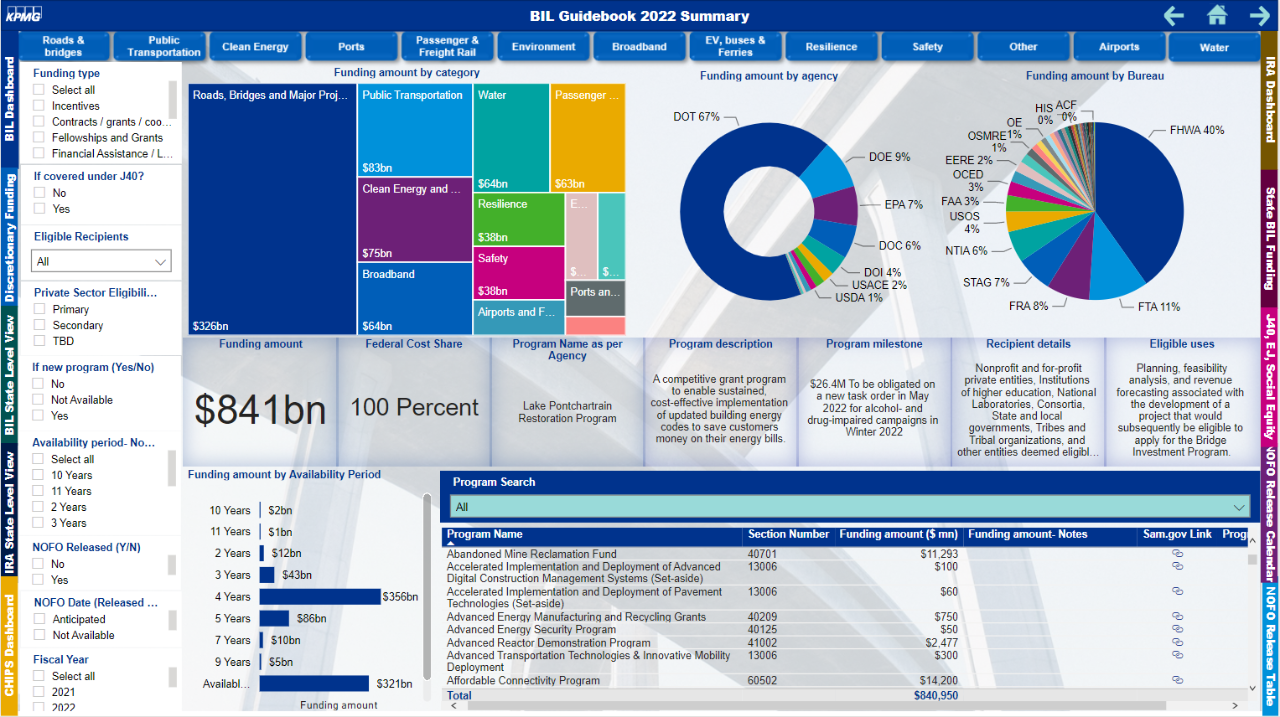
Task: Open Sam.gov link for Advanced Energy Security Program
Action: pyautogui.click(x=1177, y=630)
